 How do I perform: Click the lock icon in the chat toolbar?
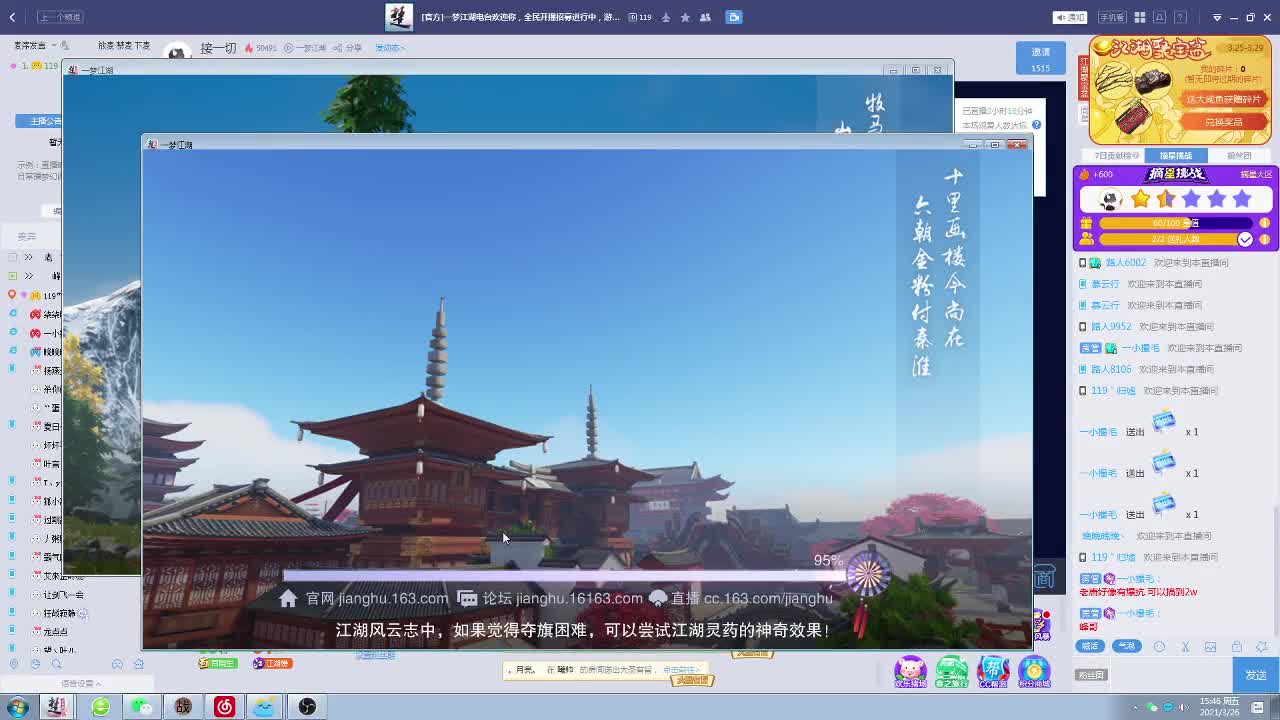(x=1237, y=647)
